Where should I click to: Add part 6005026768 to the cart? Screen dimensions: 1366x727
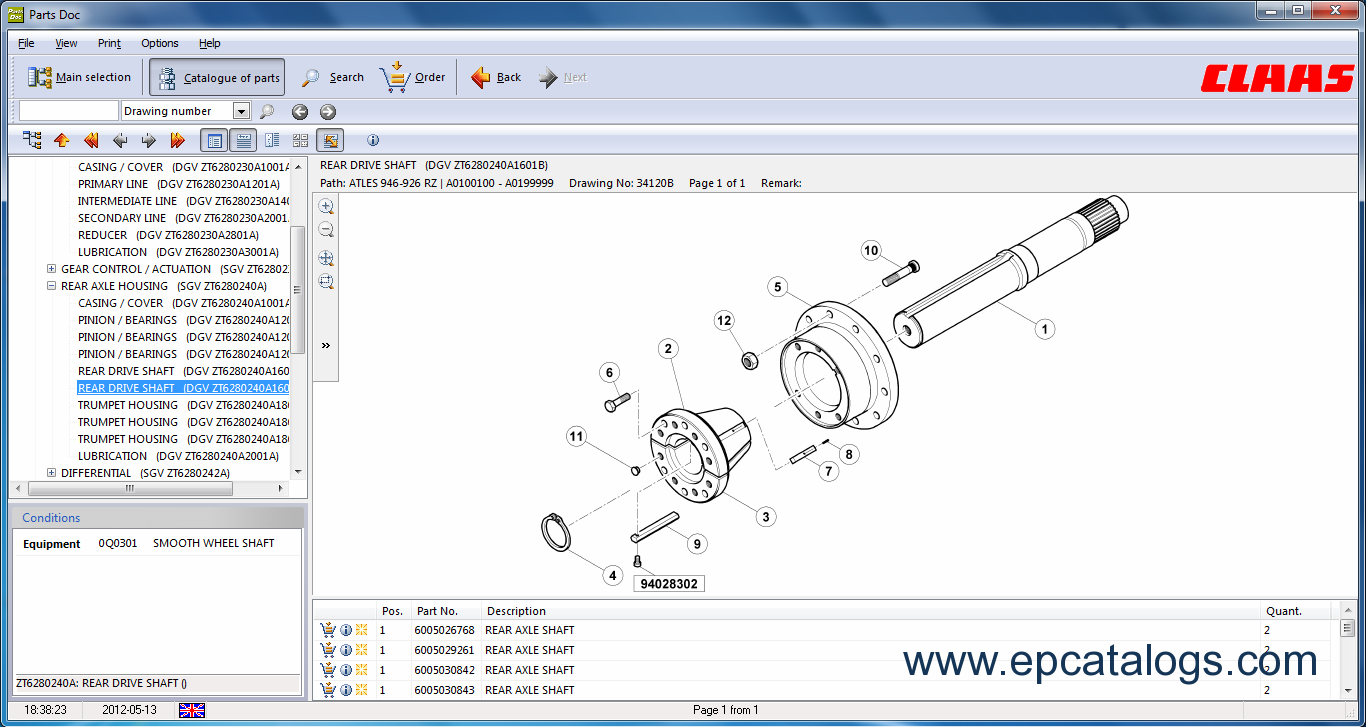click(327, 630)
